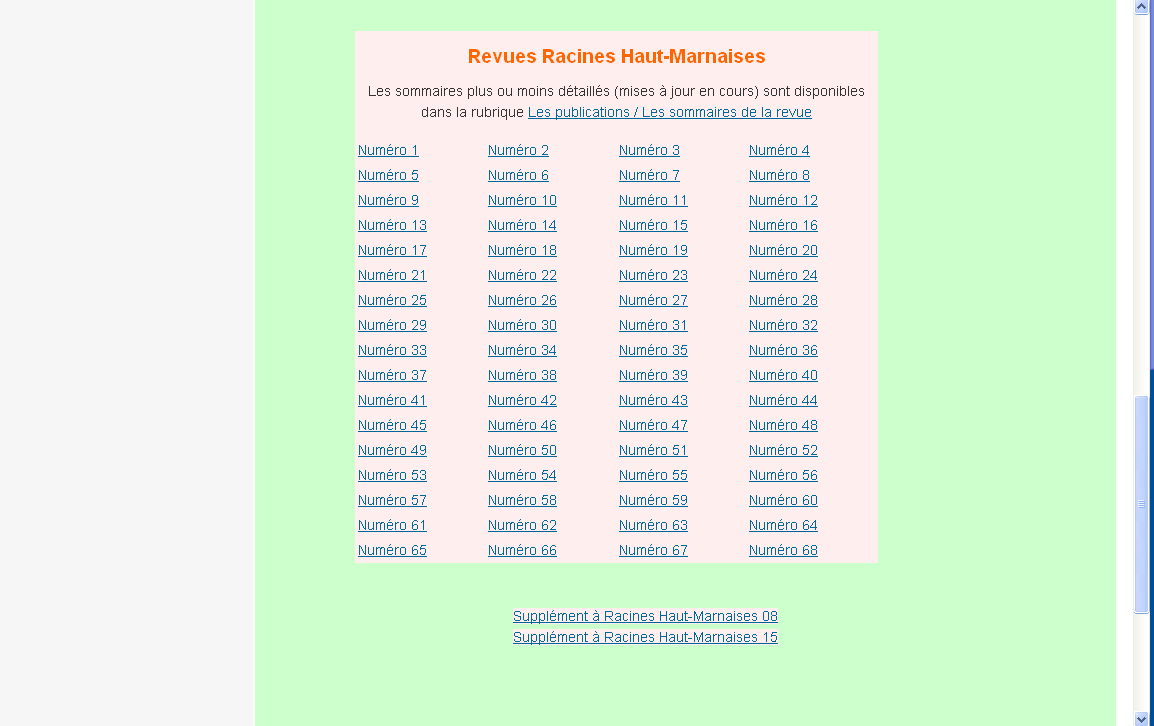Click the scrollbar up arrow

click(x=1142, y=7)
